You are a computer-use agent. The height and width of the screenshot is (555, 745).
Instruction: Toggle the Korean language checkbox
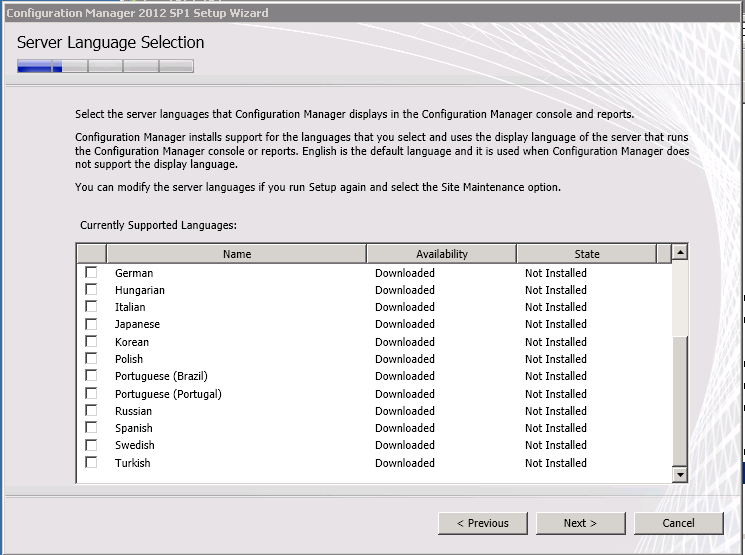click(92, 342)
